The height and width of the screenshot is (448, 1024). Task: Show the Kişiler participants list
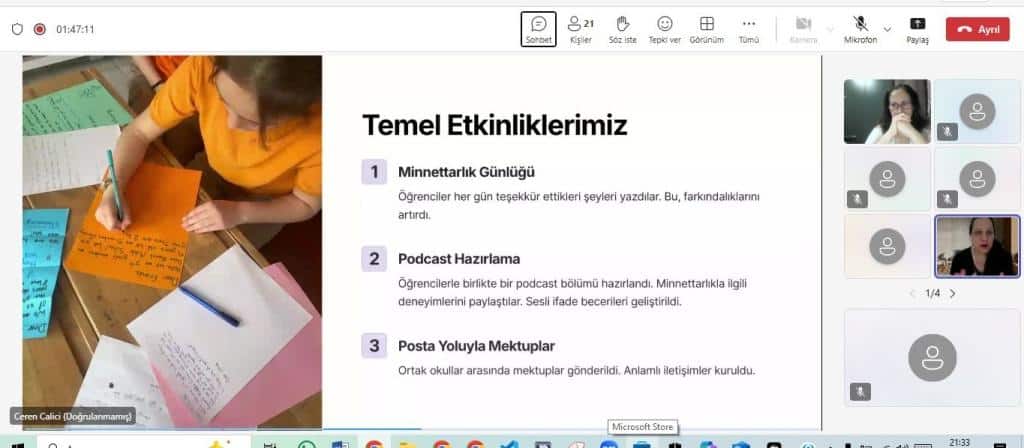pyautogui.click(x=580, y=28)
